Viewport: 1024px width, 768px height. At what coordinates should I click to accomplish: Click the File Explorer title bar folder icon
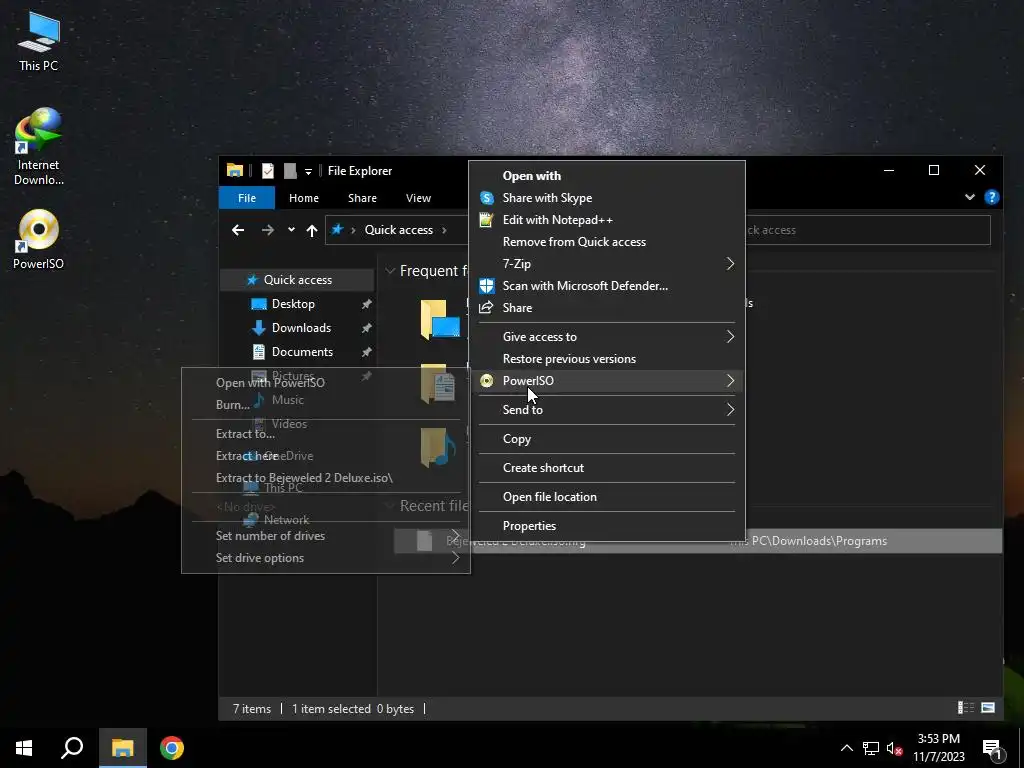point(235,170)
